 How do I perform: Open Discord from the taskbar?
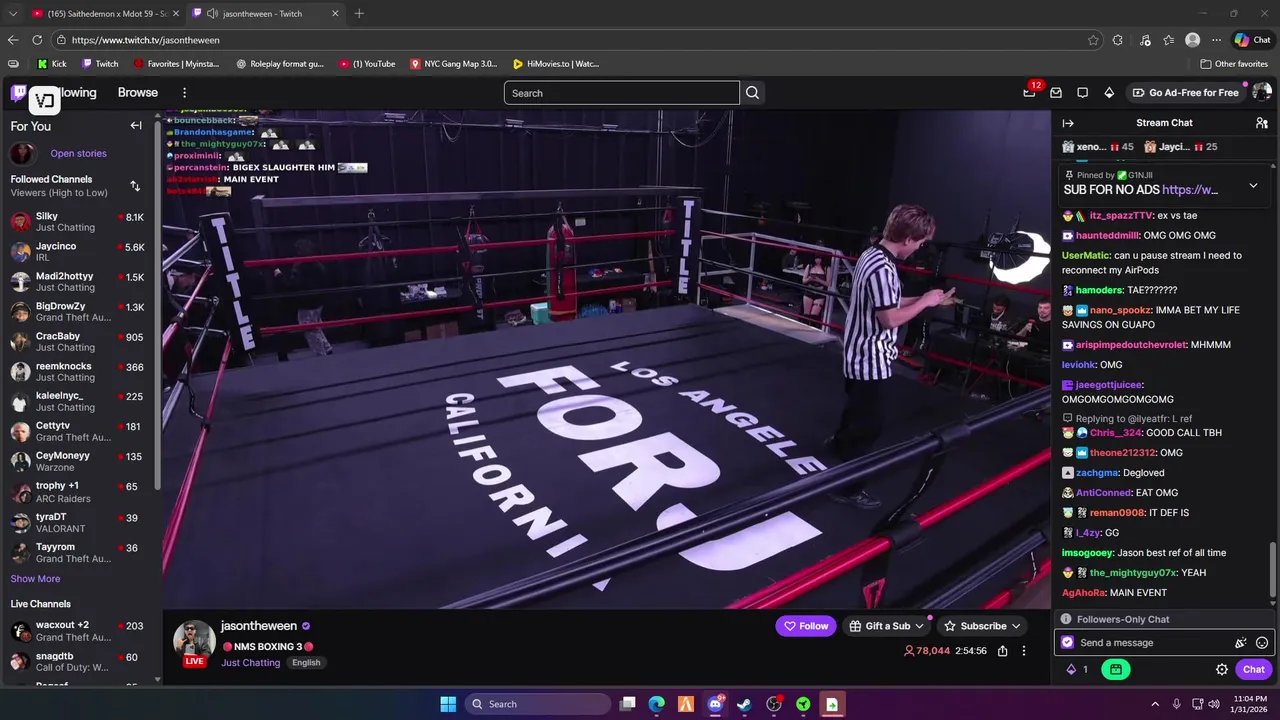click(715, 704)
